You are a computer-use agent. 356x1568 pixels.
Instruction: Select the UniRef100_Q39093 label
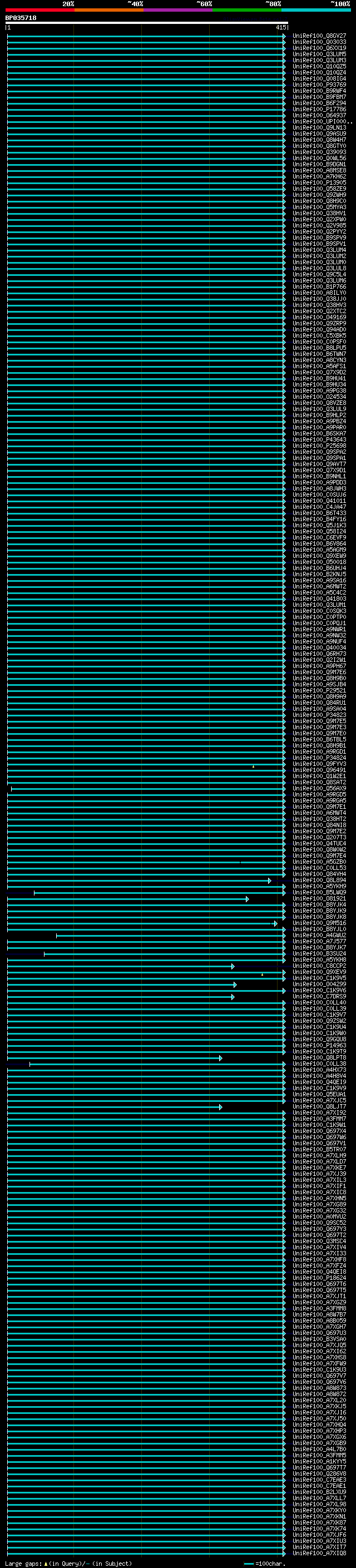319,152
